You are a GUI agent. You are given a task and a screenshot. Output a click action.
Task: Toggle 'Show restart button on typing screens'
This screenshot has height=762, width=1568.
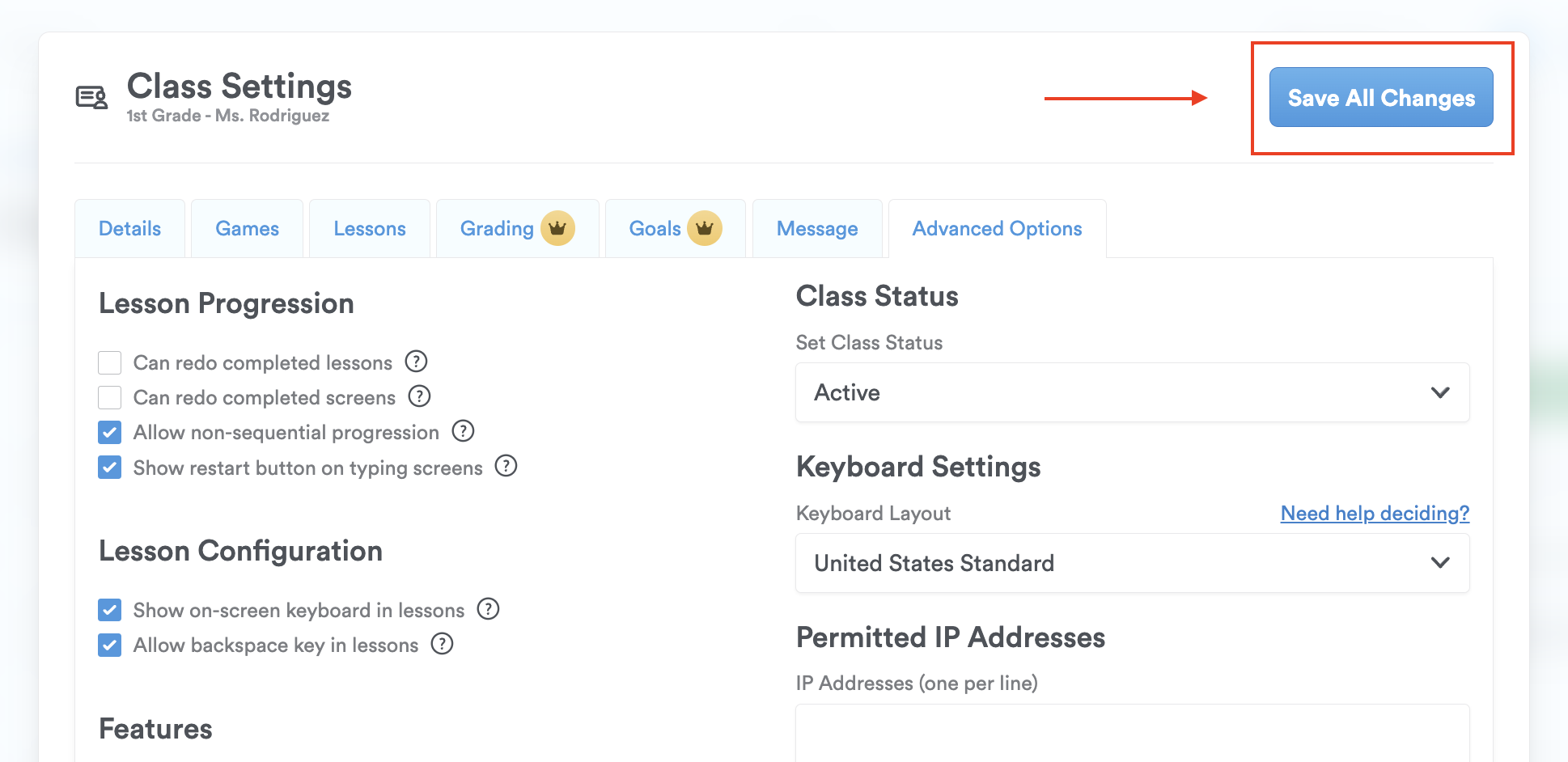click(x=110, y=468)
